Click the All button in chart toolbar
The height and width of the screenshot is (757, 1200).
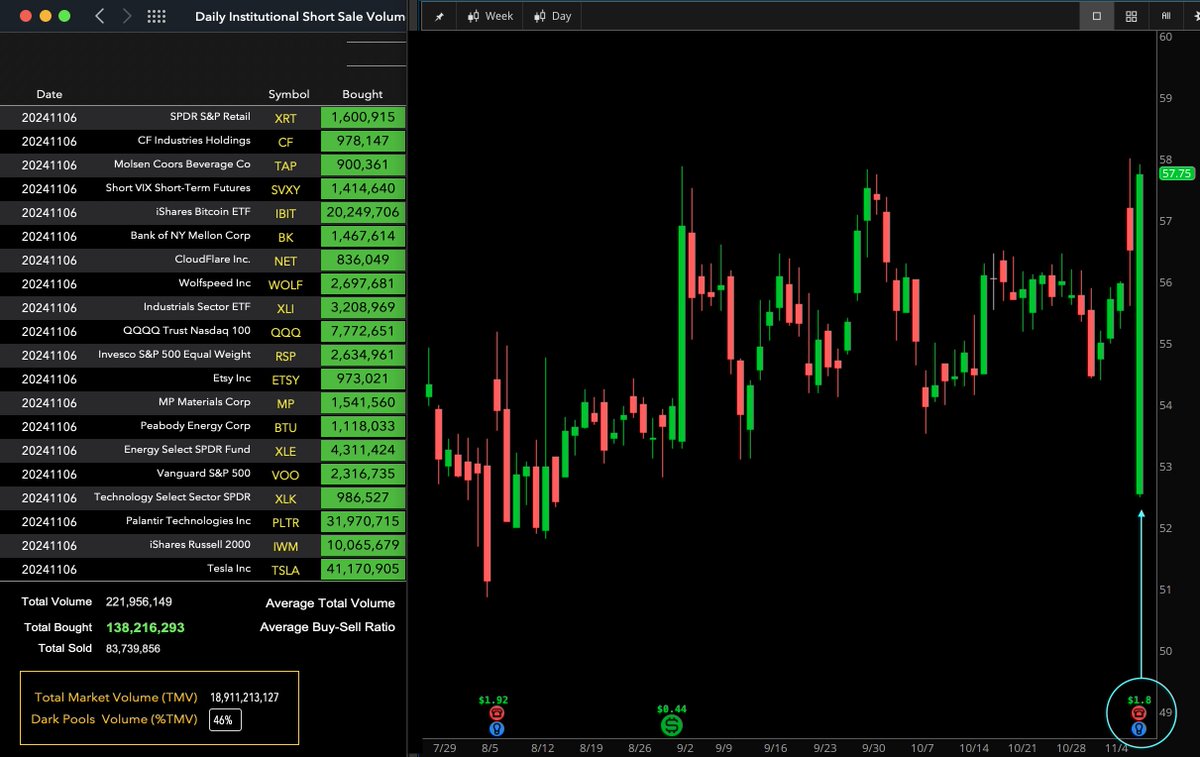(1166, 16)
